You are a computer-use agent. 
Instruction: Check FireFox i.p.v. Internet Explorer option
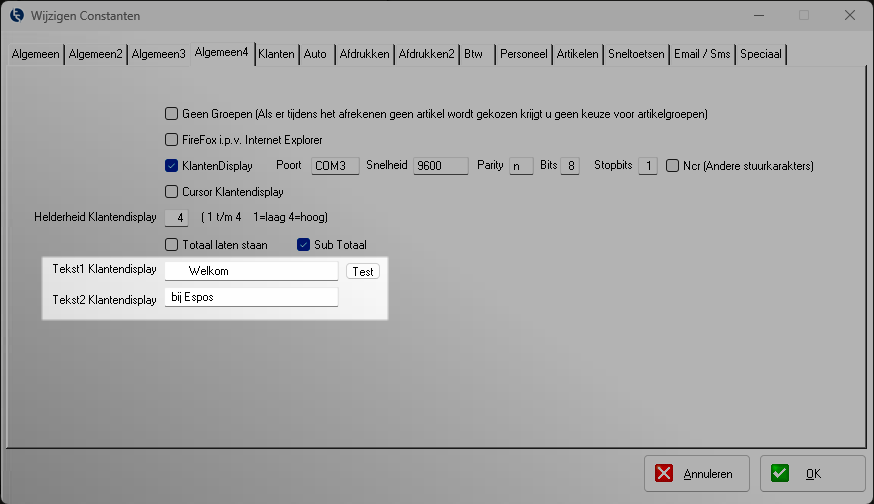pyautogui.click(x=171, y=140)
